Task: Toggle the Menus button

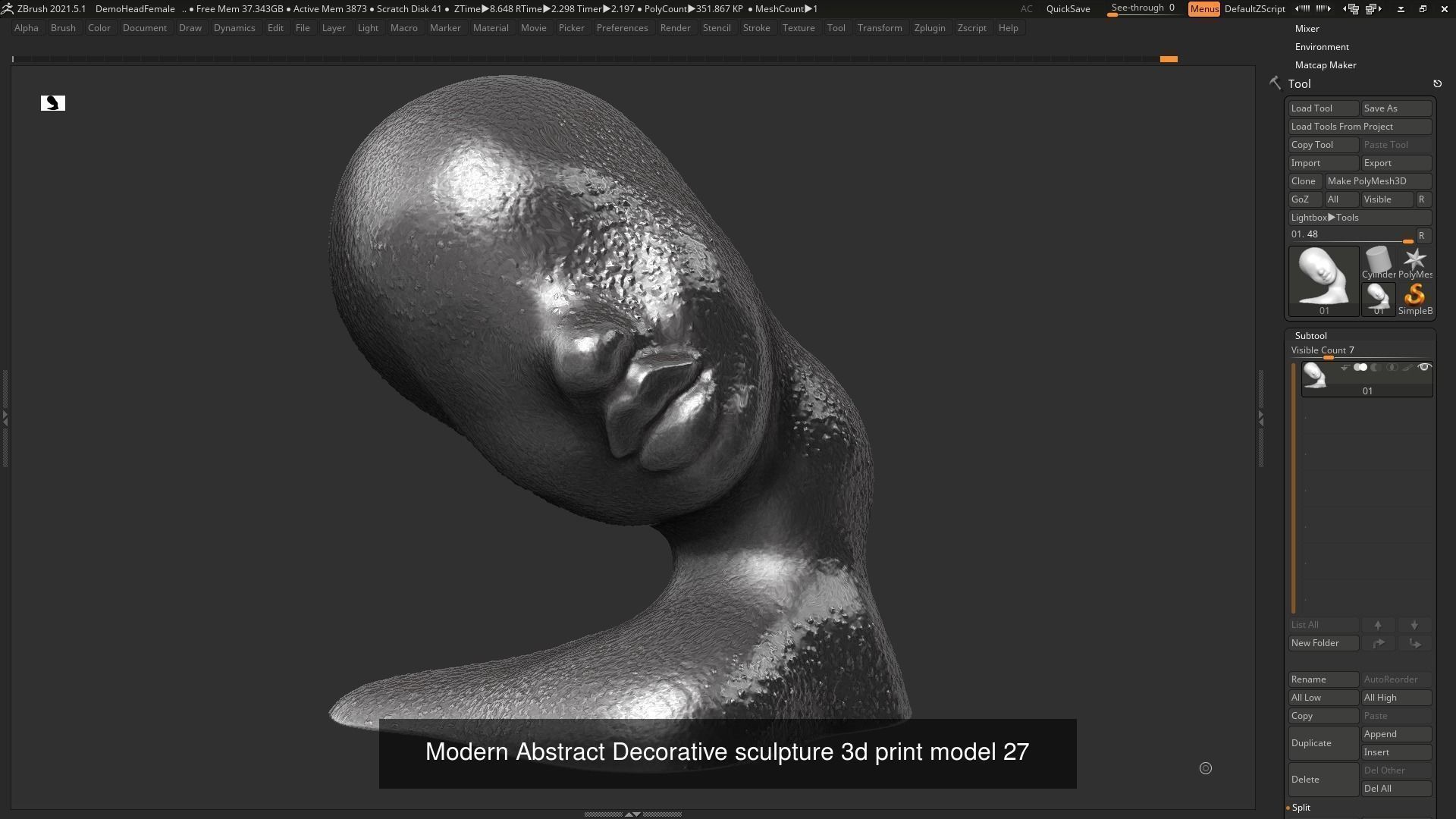Action: pos(1204,8)
